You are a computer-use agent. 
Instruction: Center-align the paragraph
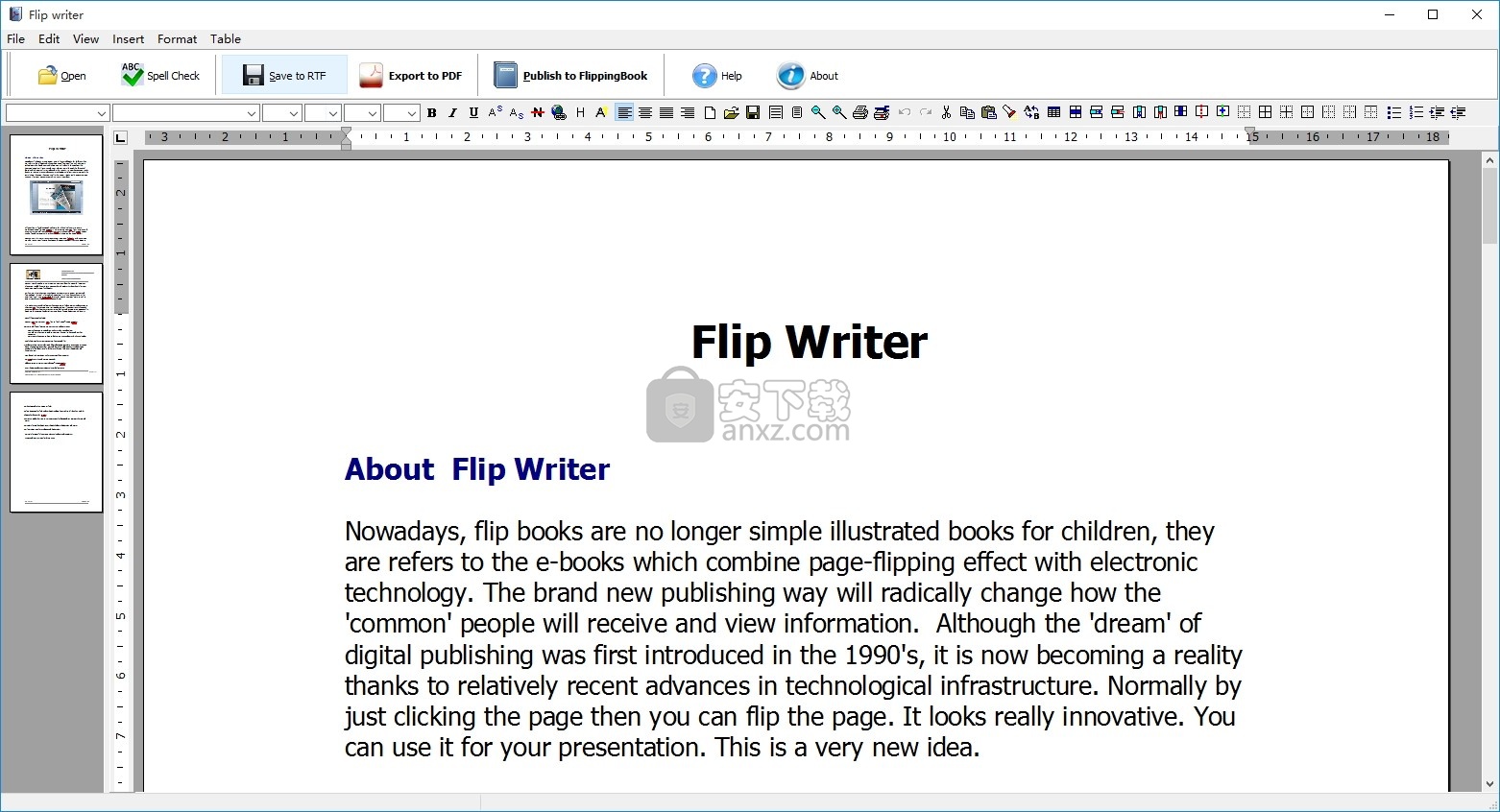pos(645,113)
